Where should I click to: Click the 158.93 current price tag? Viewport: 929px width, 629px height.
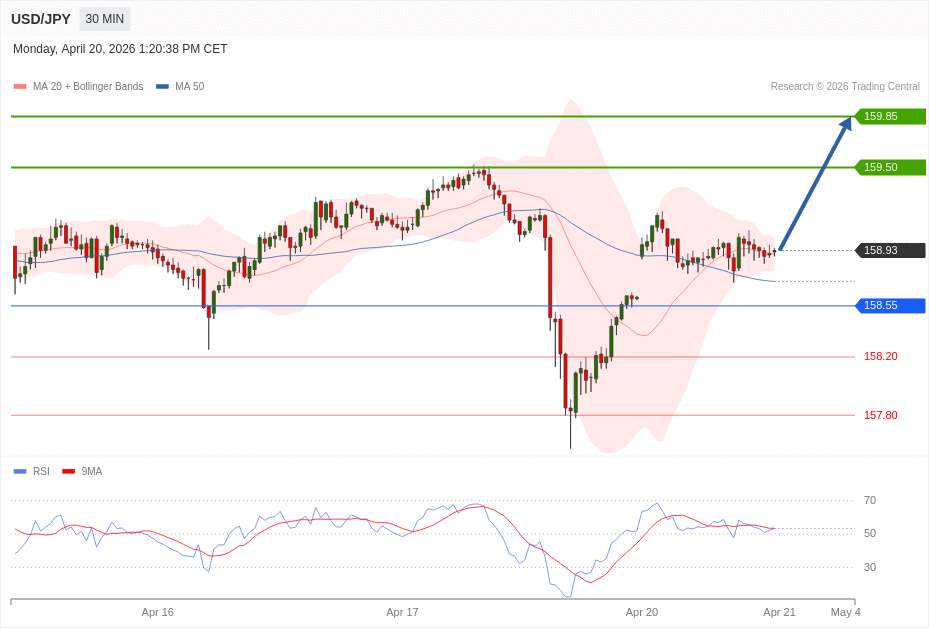(x=889, y=250)
